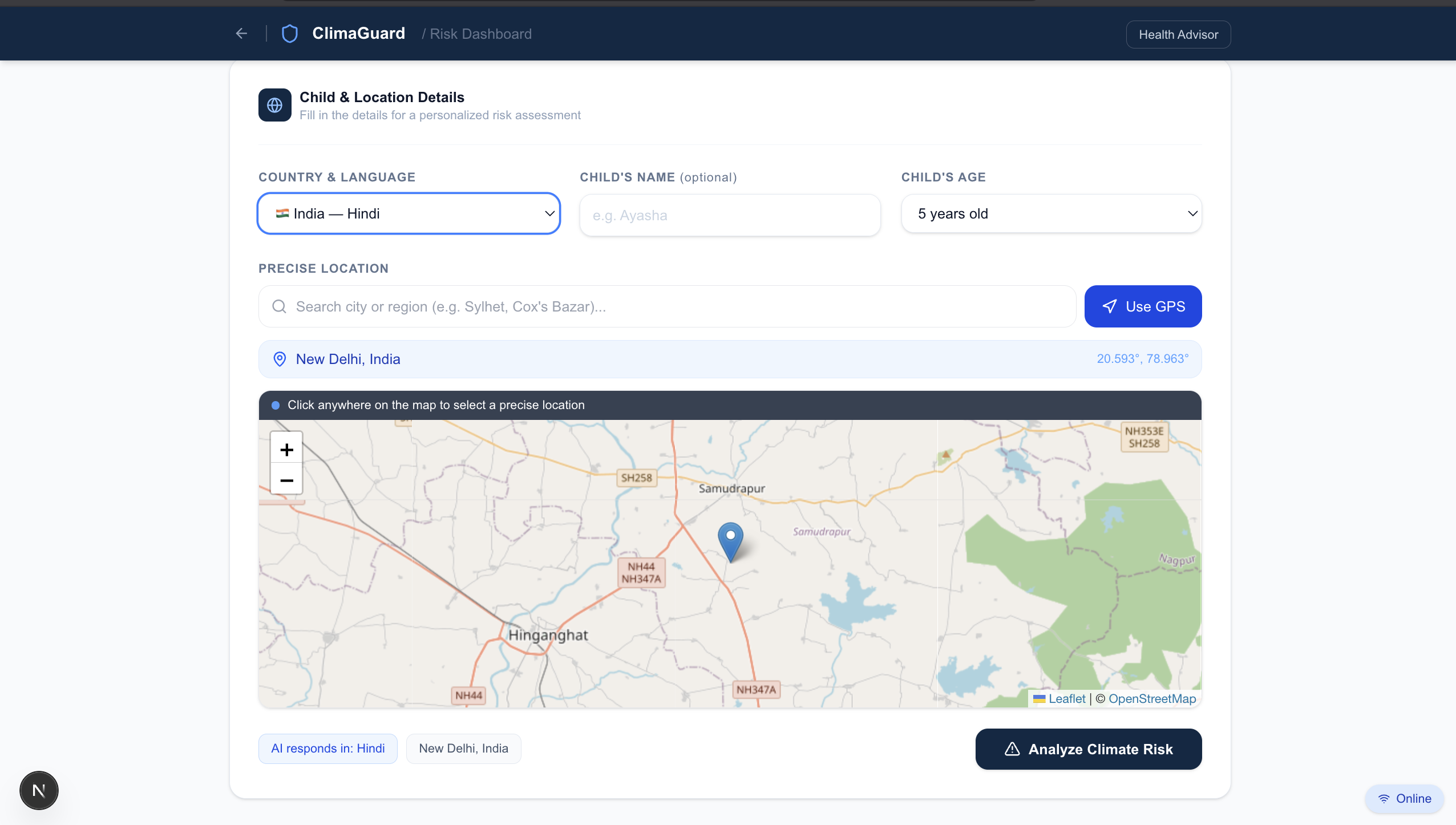Click the Online status badge

[x=1404, y=799]
